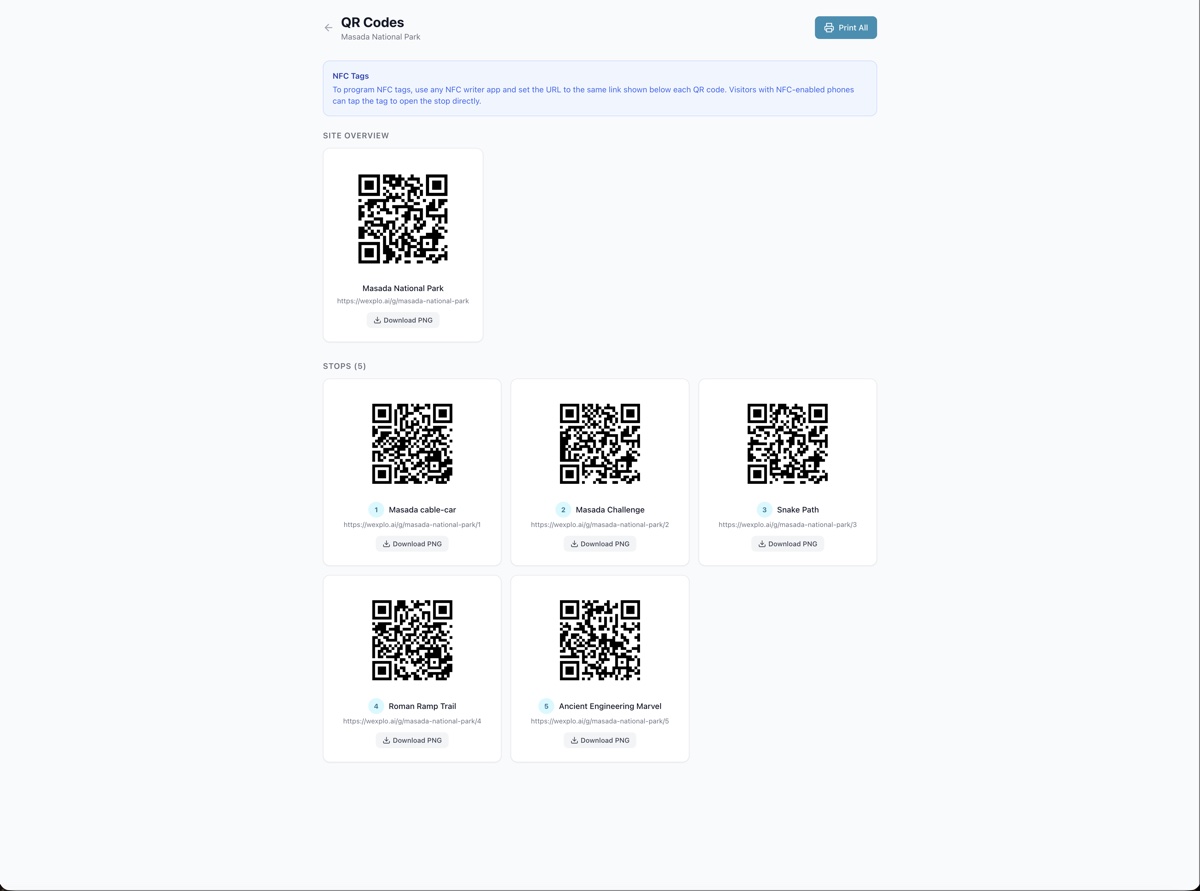Download PNG for Masada cable-car stop
Screen dimensions: 1200x891
(412, 544)
